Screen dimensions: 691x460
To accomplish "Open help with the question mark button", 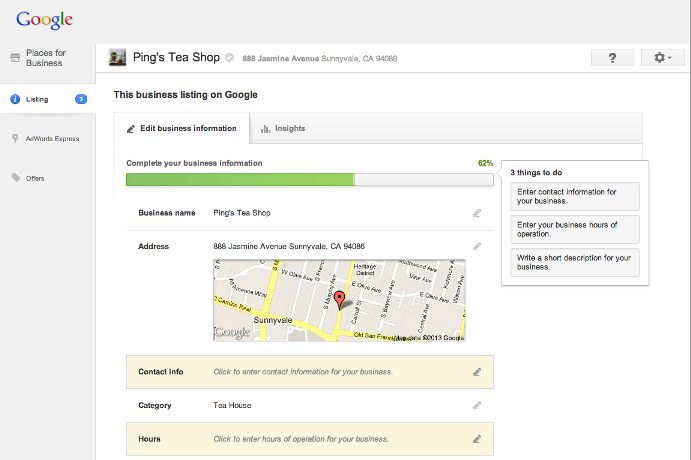I will (x=612, y=58).
